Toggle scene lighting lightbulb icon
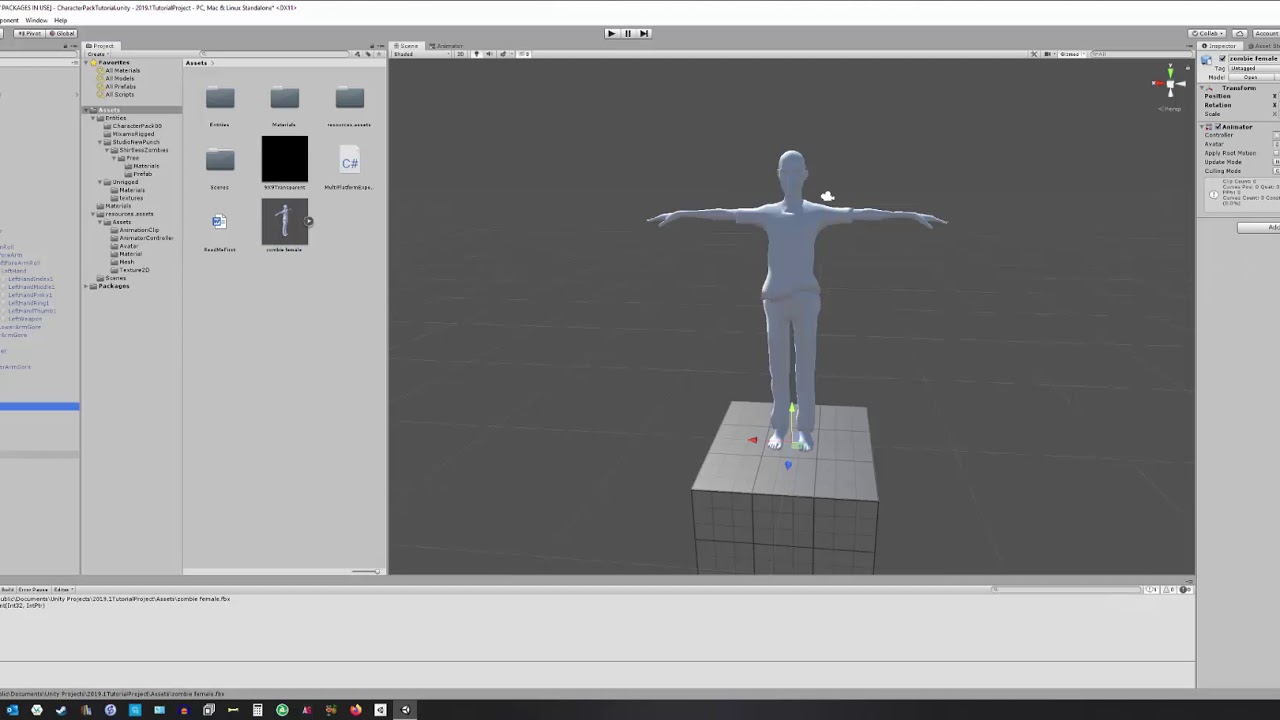The width and height of the screenshot is (1280, 720). click(x=477, y=54)
